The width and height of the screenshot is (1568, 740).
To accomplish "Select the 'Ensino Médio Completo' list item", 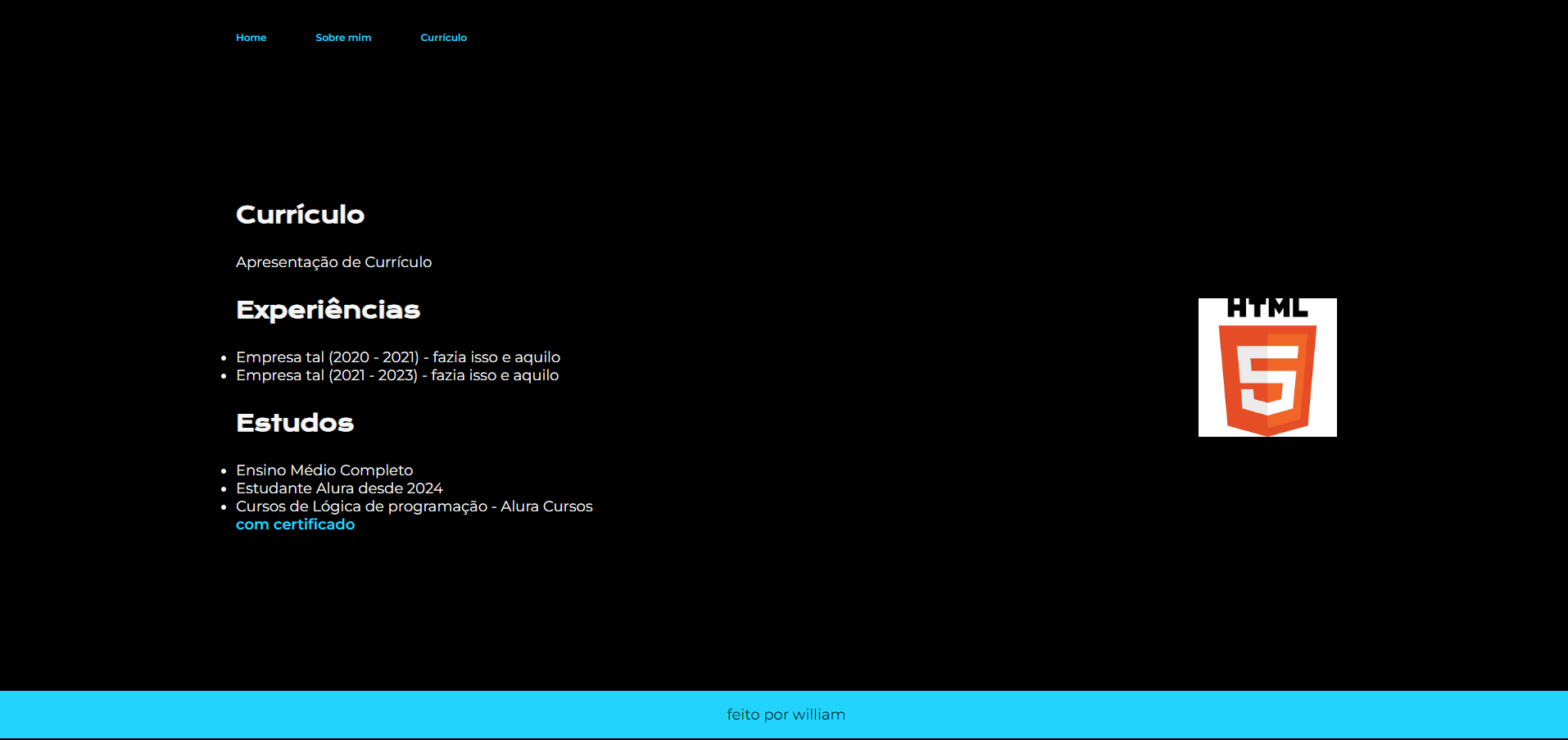I will tap(324, 470).
